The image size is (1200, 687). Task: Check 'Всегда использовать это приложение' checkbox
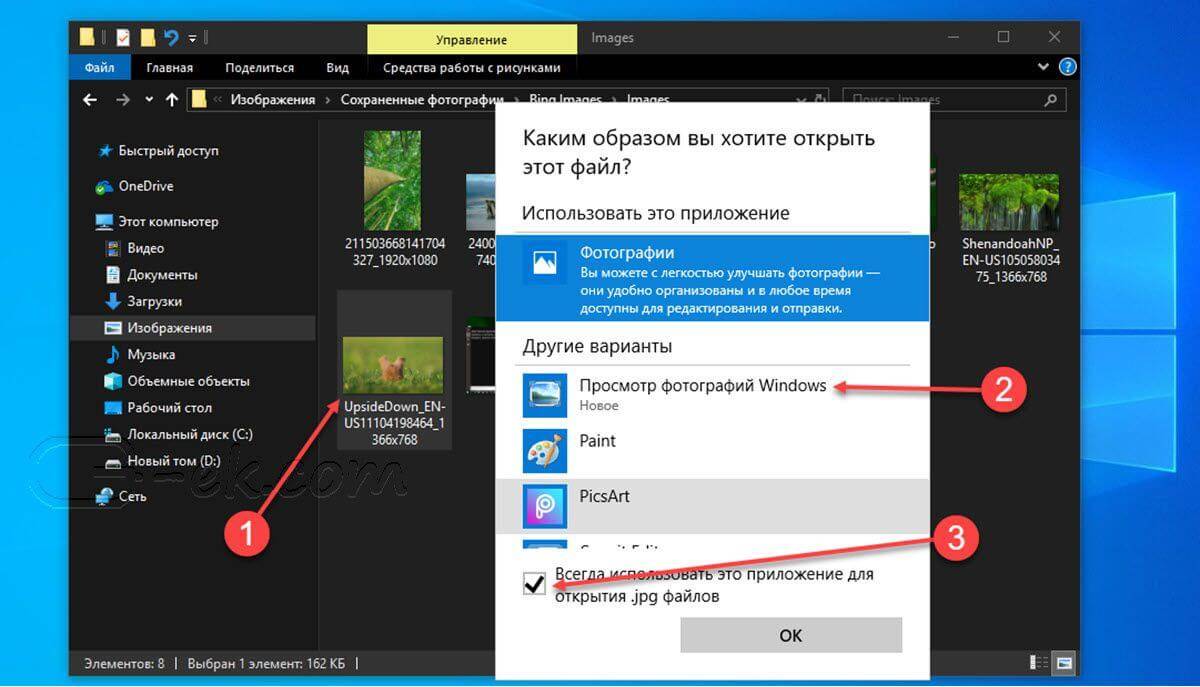[x=536, y=583]
